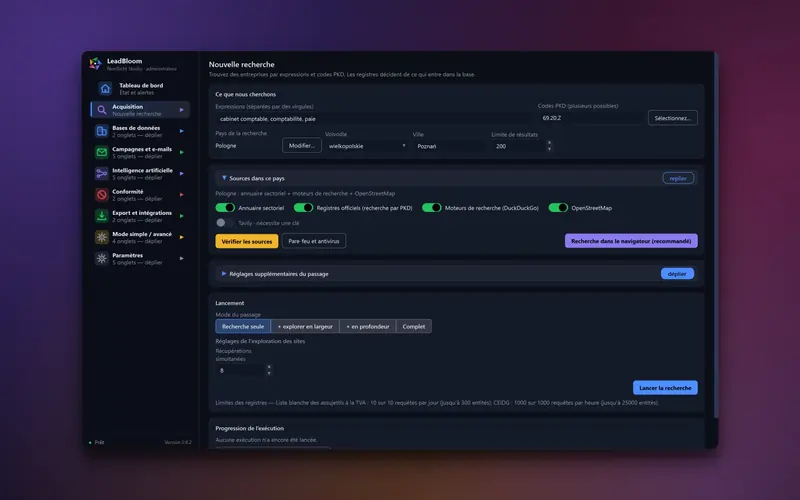Expand Réglages supplémentaires du passage triangle
Image resolution: width=800 pixels, height=500 pixels.
tap(223, 274)
